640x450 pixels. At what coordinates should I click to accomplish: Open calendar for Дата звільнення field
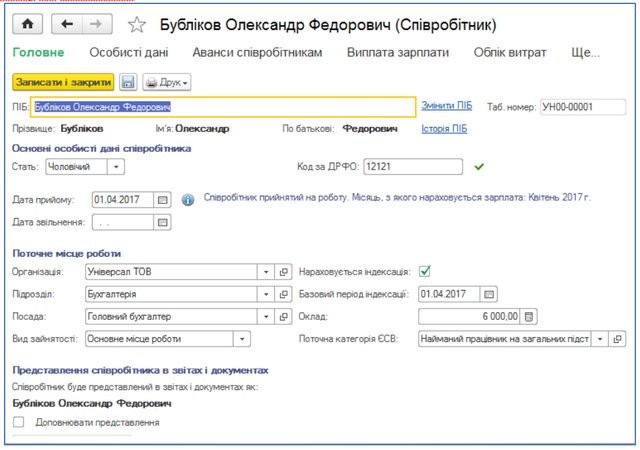(164, 221)
